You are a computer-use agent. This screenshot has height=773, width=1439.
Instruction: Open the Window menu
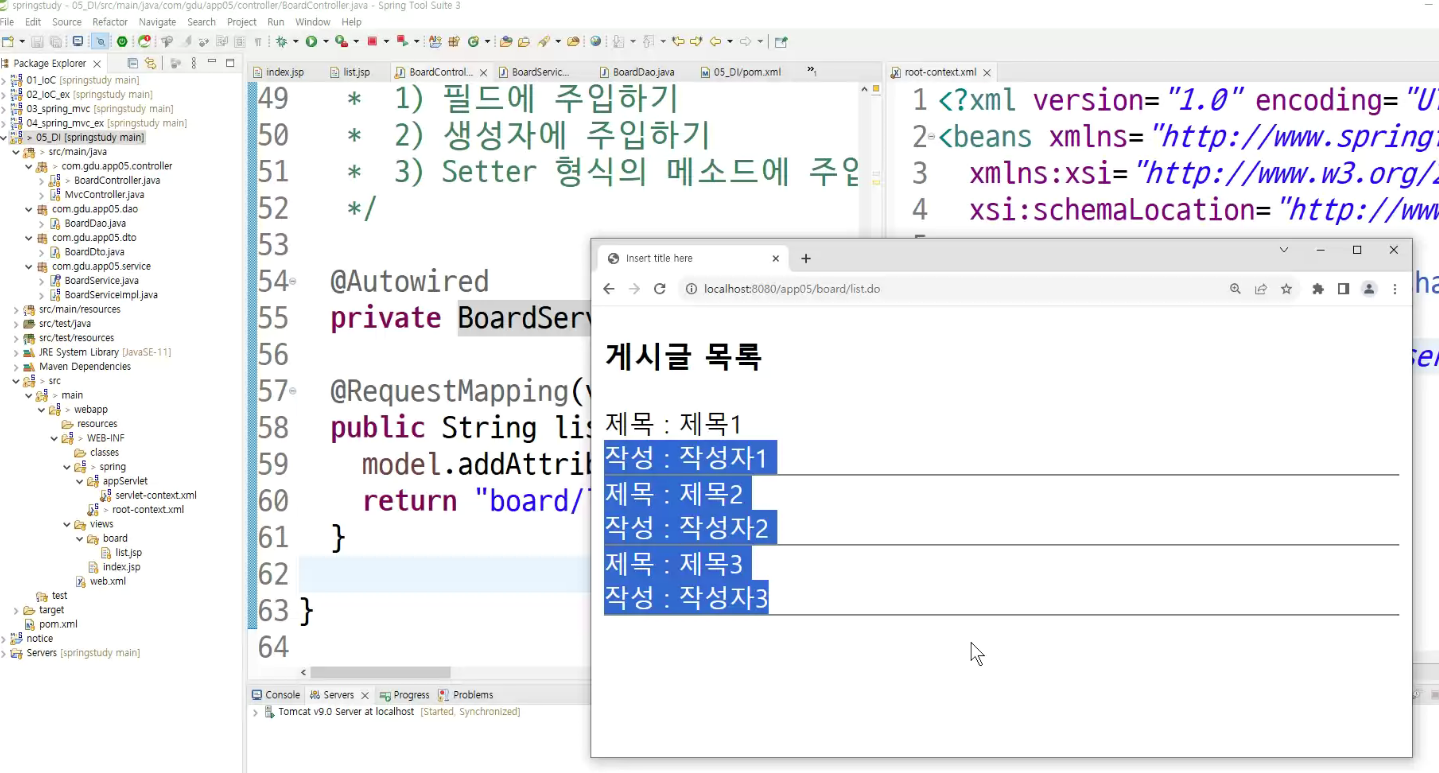[x=313, y=22]
